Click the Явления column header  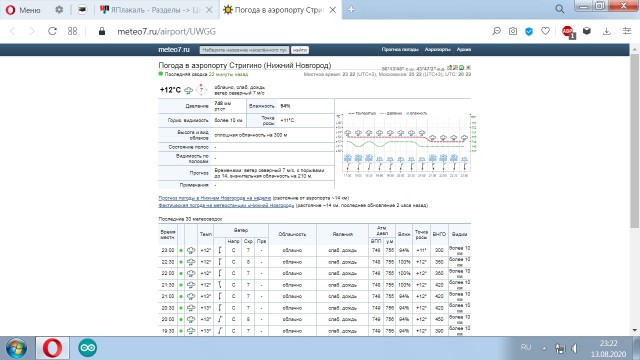coord(342,234)
